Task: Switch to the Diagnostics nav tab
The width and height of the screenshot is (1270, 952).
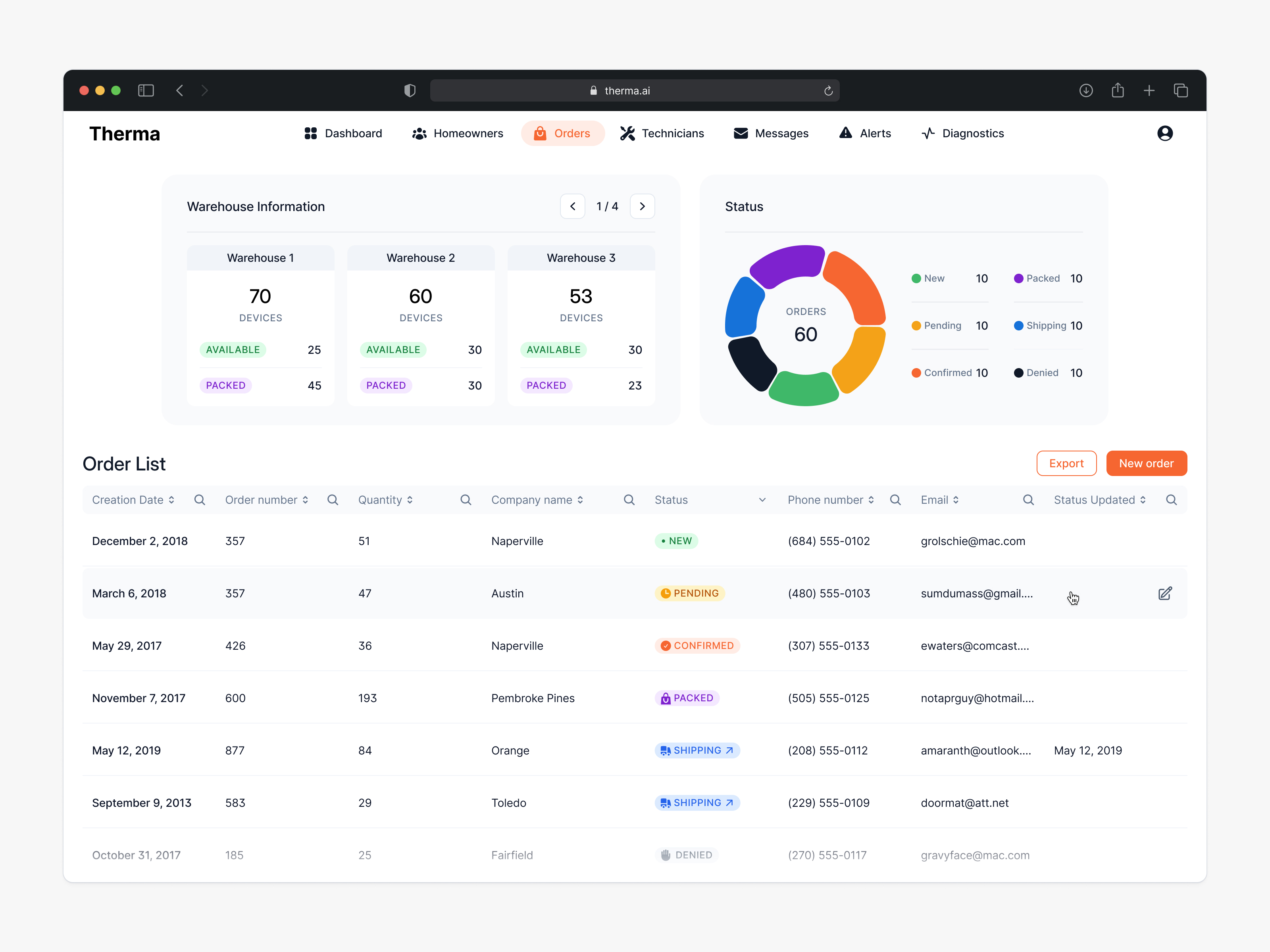Action: point(963,133)
